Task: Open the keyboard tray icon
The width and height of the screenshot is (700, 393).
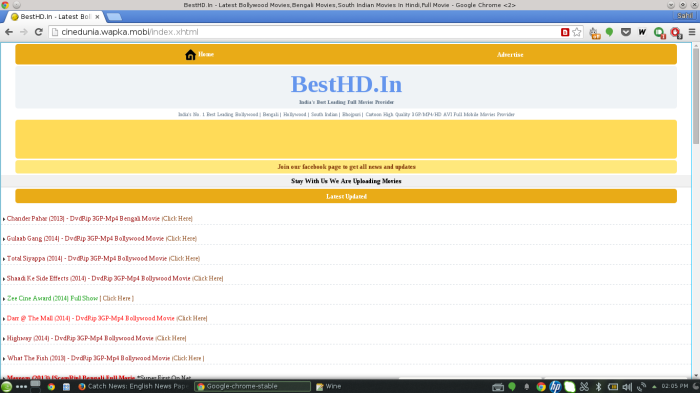Action: [498, 387]
